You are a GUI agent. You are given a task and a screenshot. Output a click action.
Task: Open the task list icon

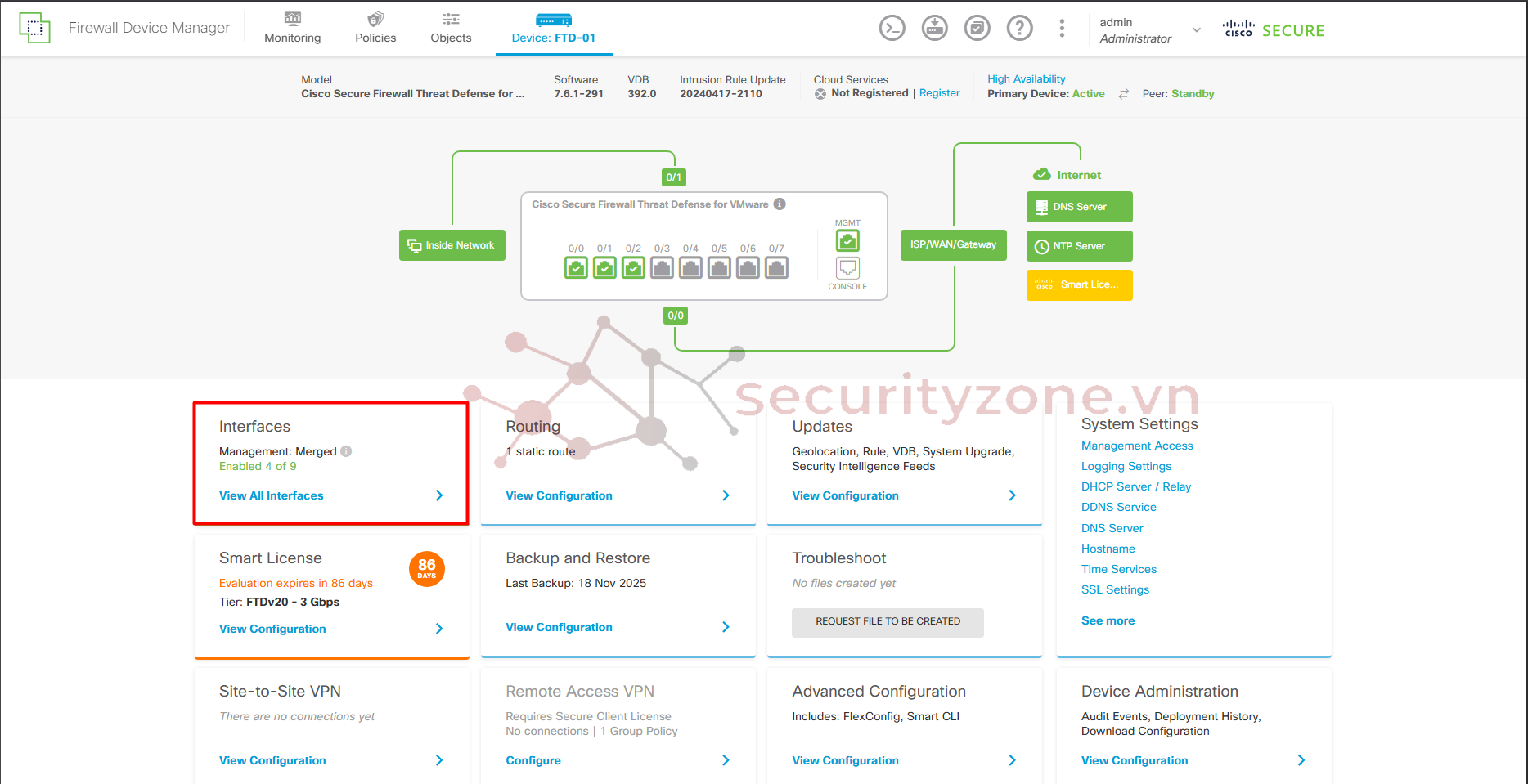tap(977, 29)
